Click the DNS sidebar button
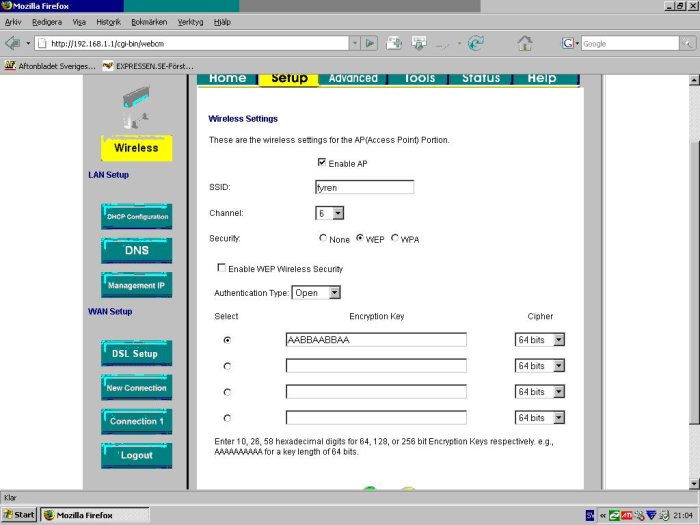Screen dimensions: 700x525 click(x=137, y=250)
